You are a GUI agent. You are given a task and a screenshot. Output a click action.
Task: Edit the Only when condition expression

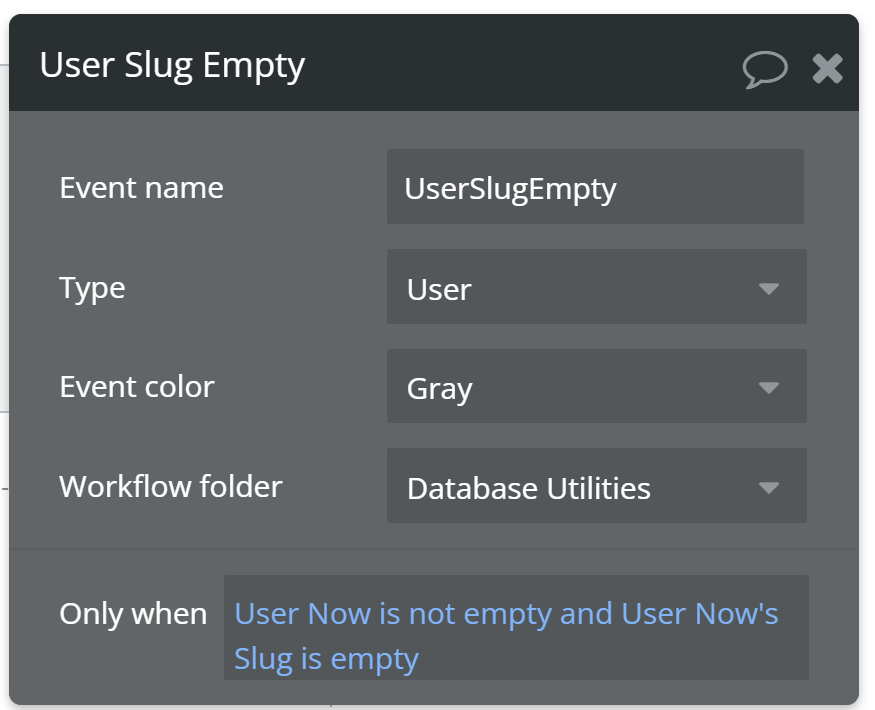[515, 635]
